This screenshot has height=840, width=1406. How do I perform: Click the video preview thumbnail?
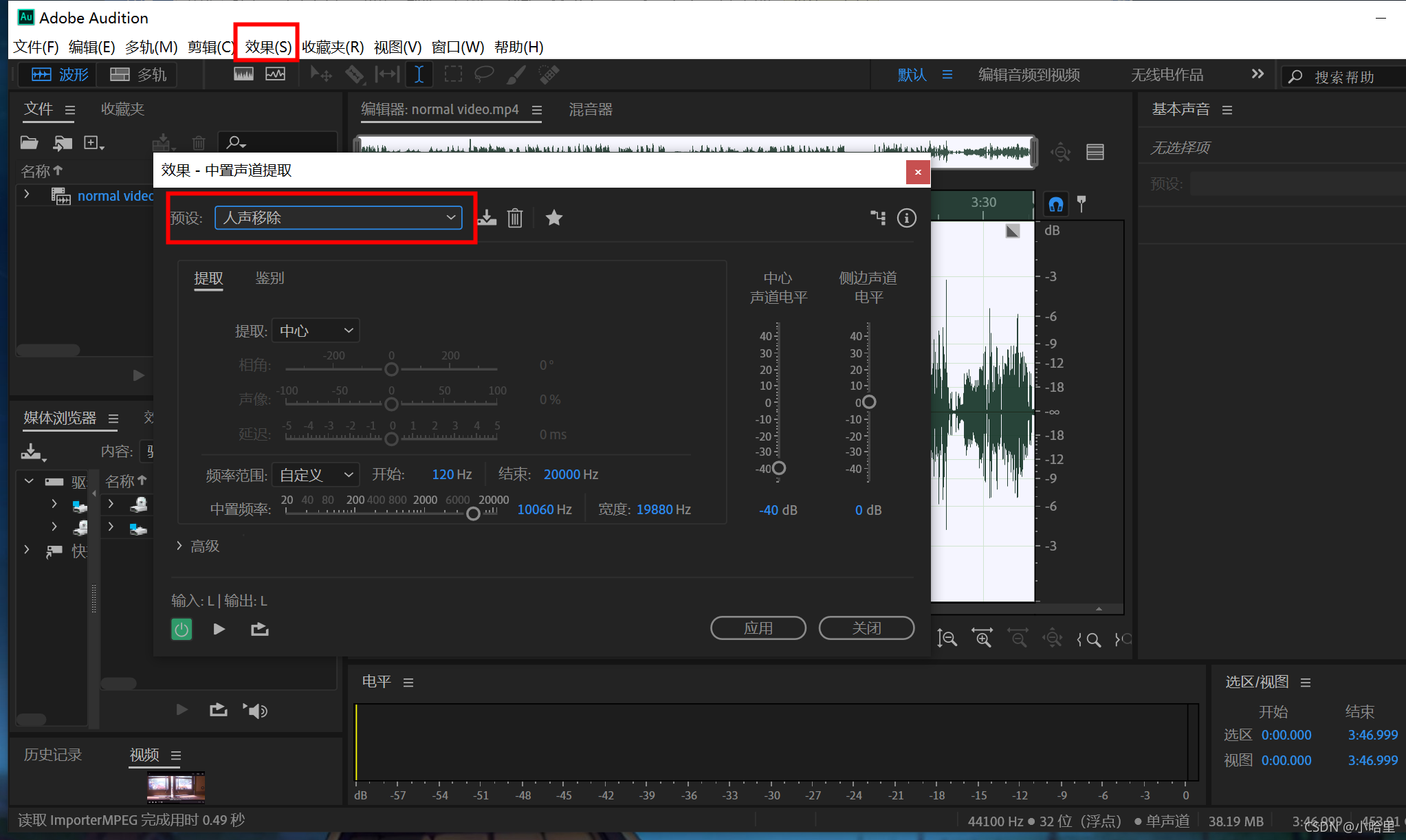(x=176, y=786)
